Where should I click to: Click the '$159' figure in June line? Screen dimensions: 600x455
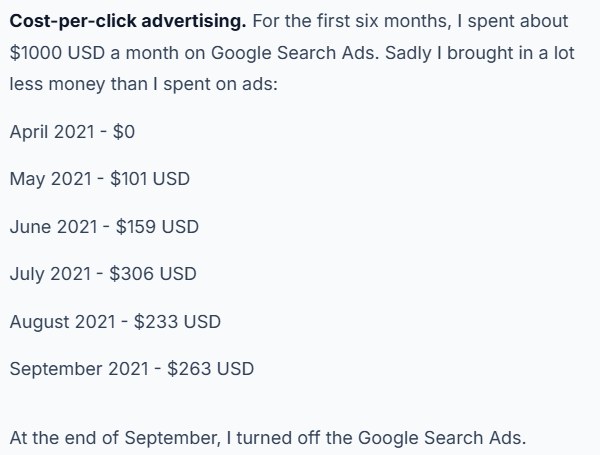[138, 227]
